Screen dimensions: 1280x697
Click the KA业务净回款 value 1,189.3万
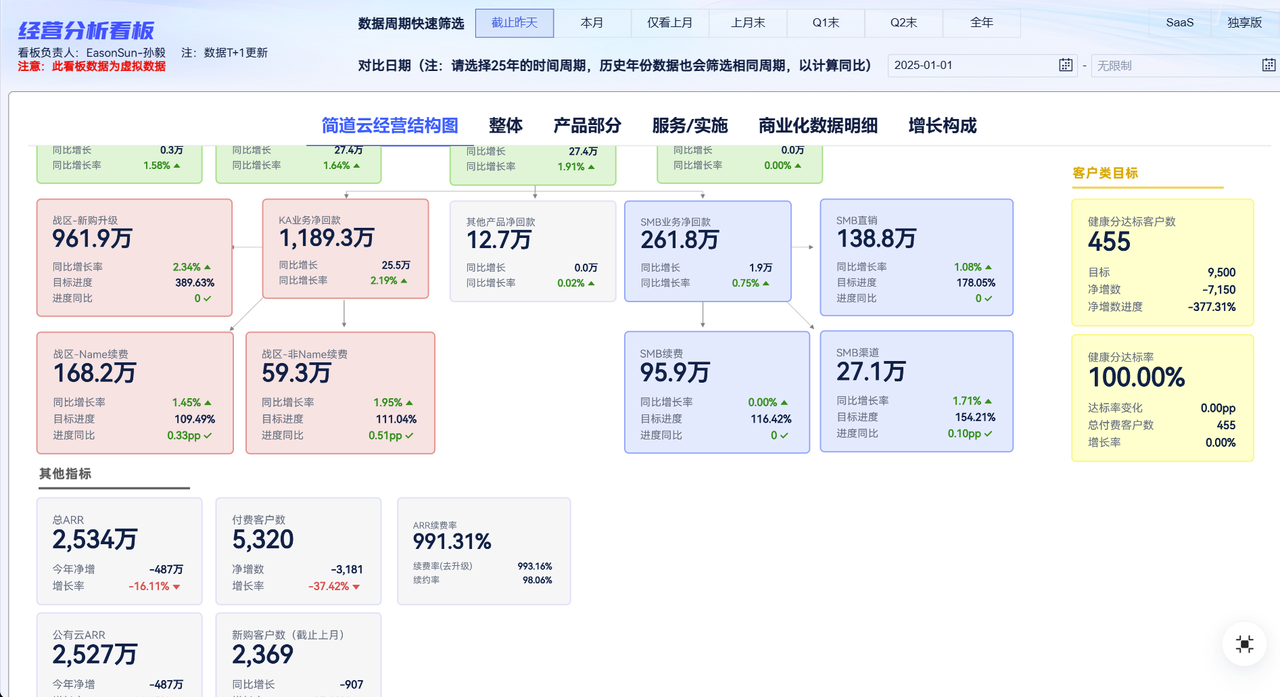click(x=327, y=238)
